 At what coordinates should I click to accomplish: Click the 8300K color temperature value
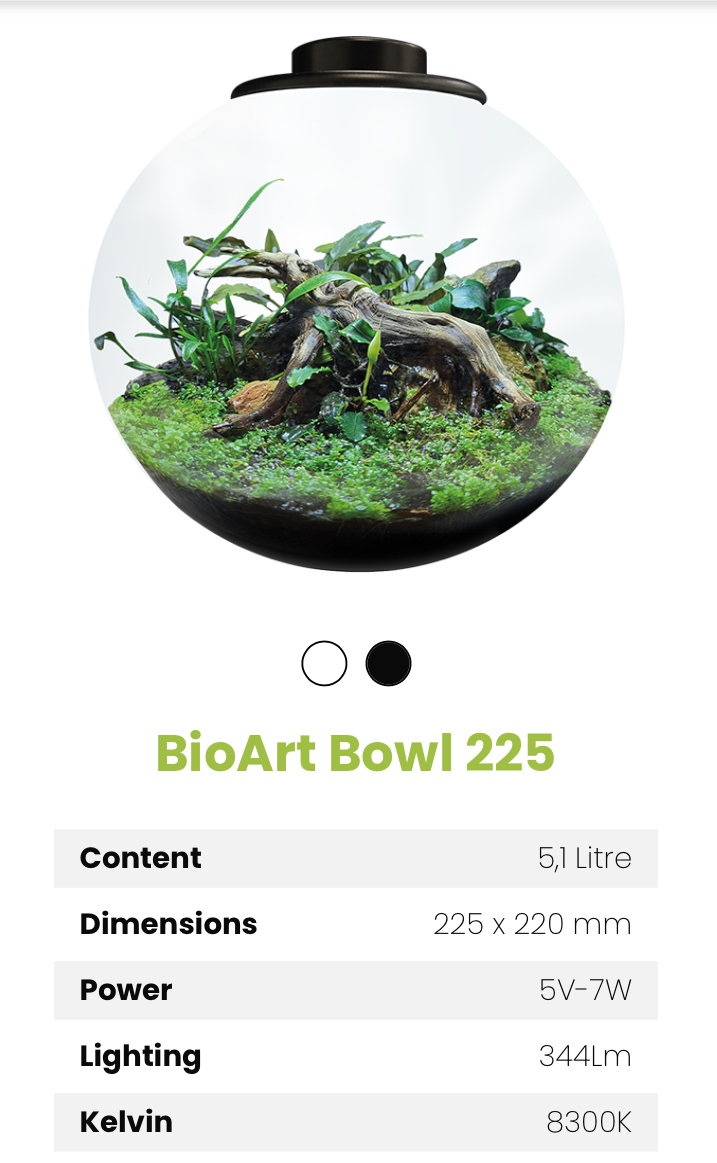589,1122
